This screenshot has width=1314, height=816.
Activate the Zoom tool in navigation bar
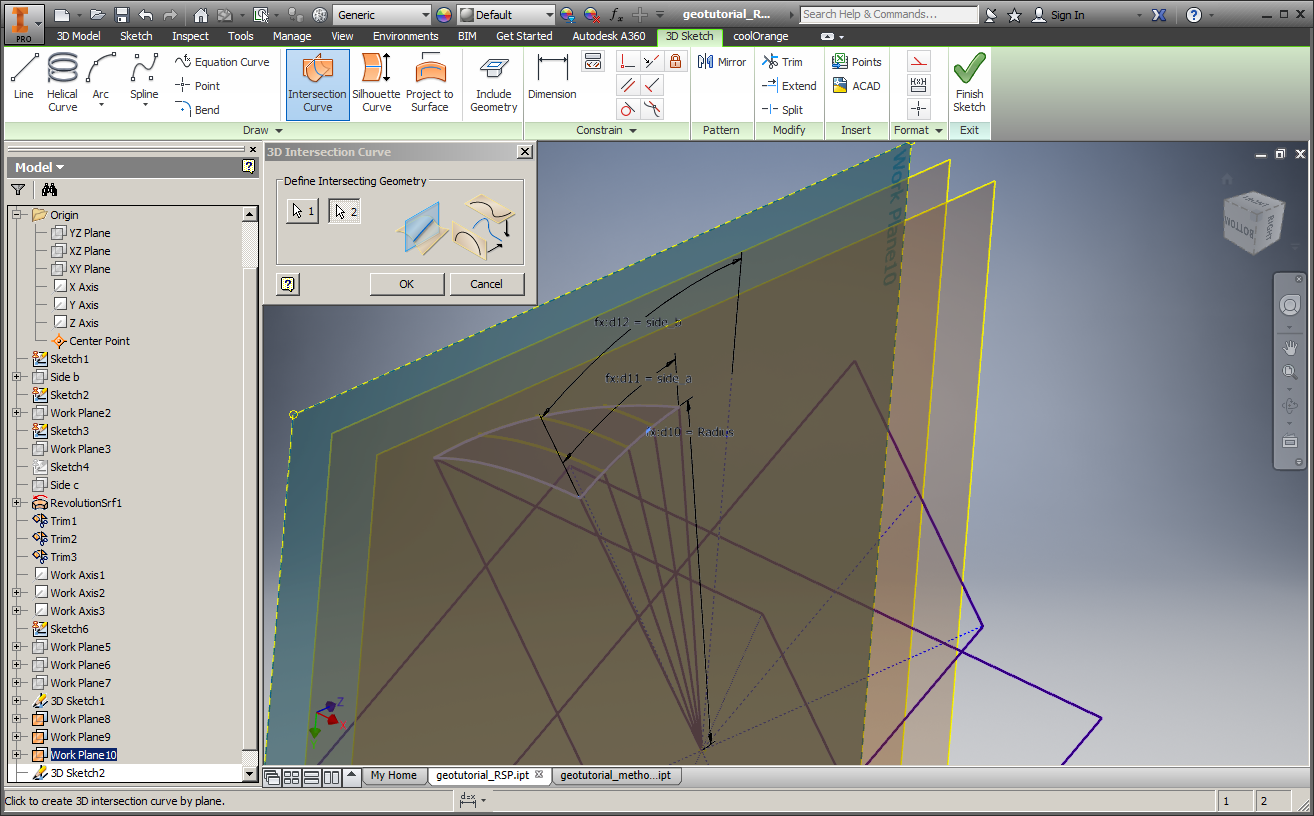click(x=1290, y=372)
